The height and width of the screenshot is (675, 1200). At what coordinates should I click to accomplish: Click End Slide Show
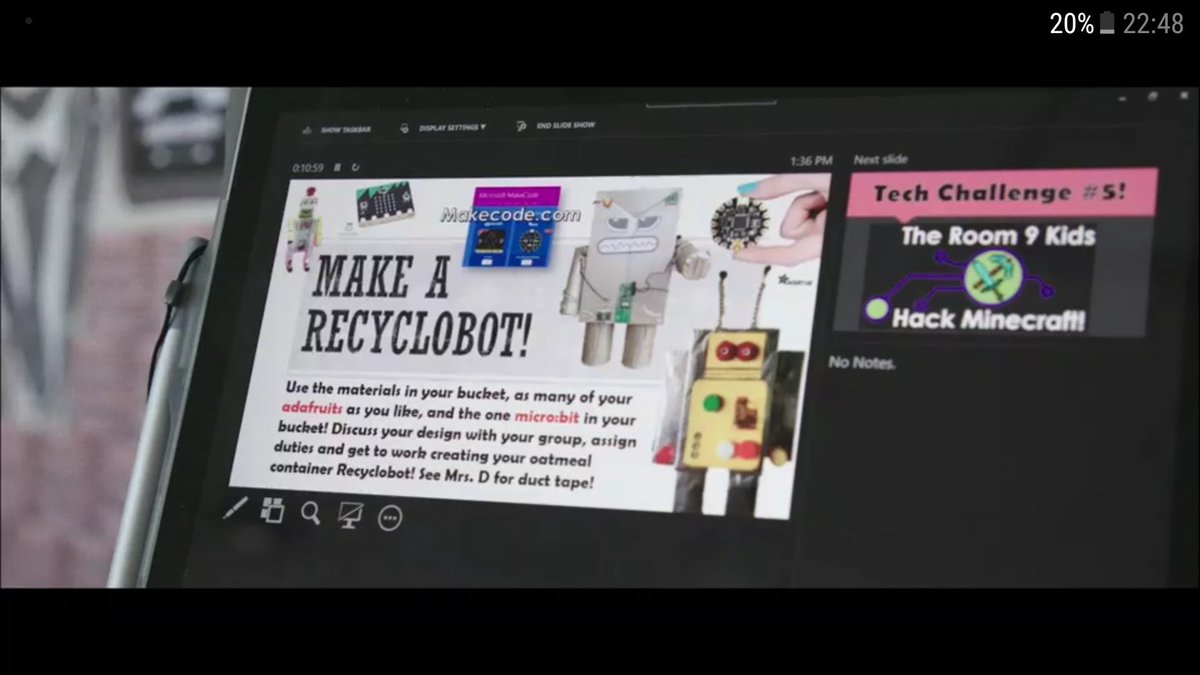(556, 126)
